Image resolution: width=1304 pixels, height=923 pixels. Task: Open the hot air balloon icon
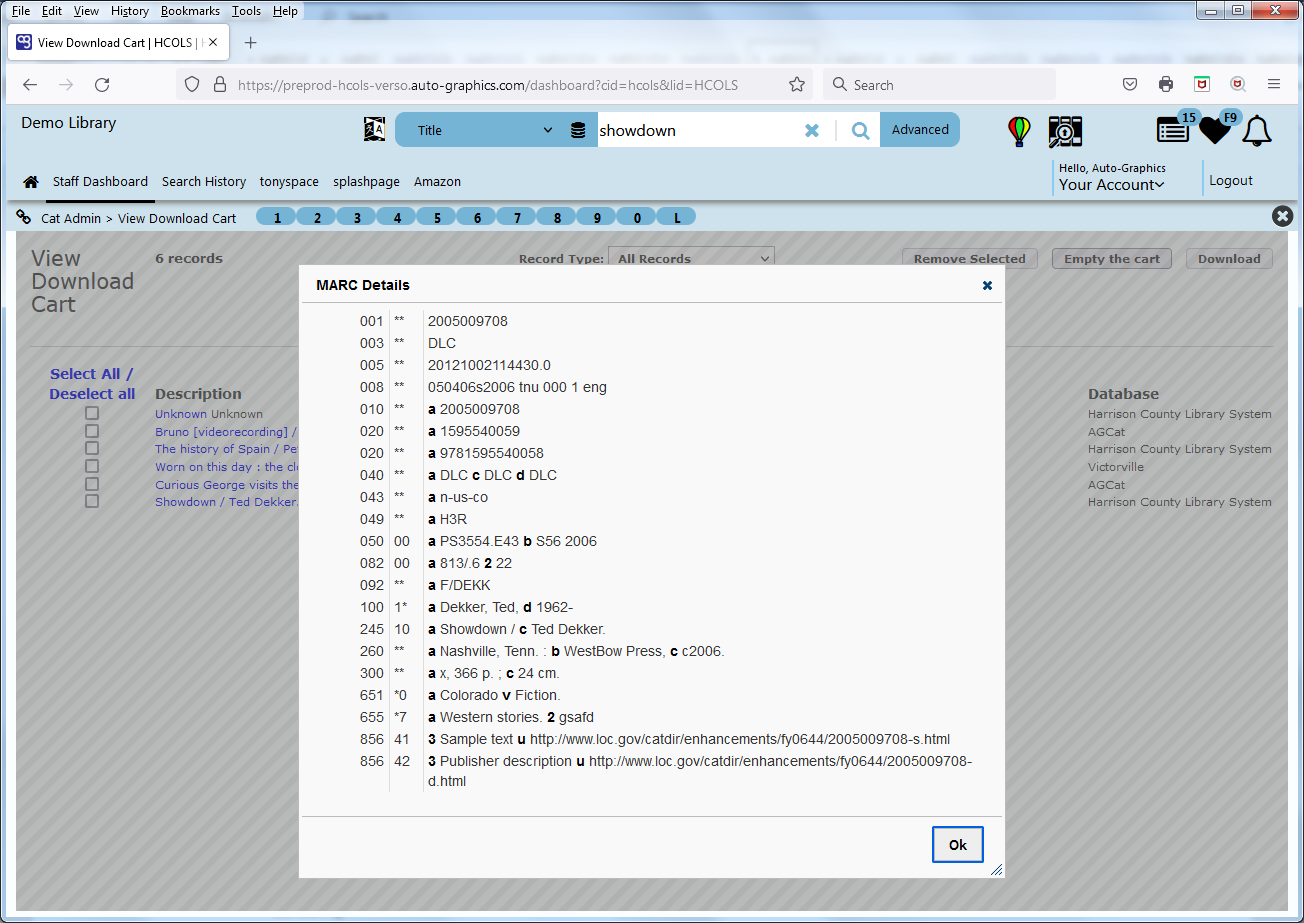[x=1019, y=131]
